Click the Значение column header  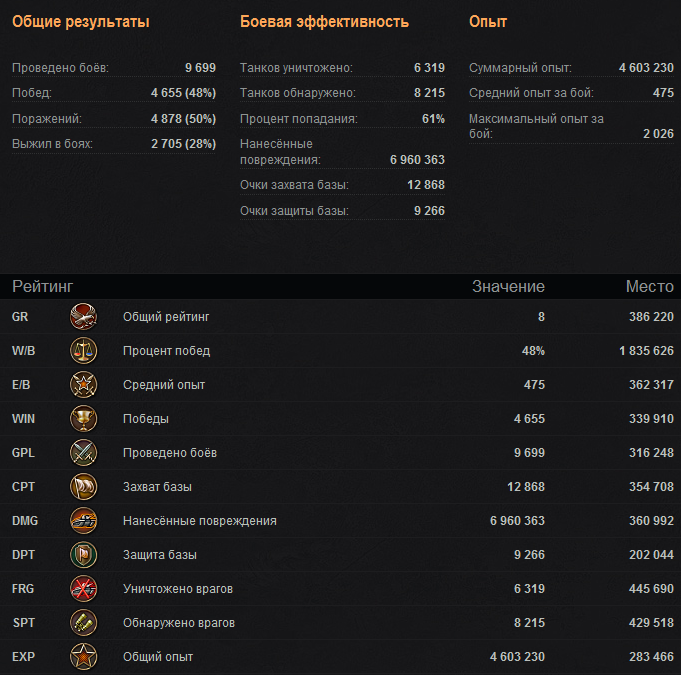[508, 287]
